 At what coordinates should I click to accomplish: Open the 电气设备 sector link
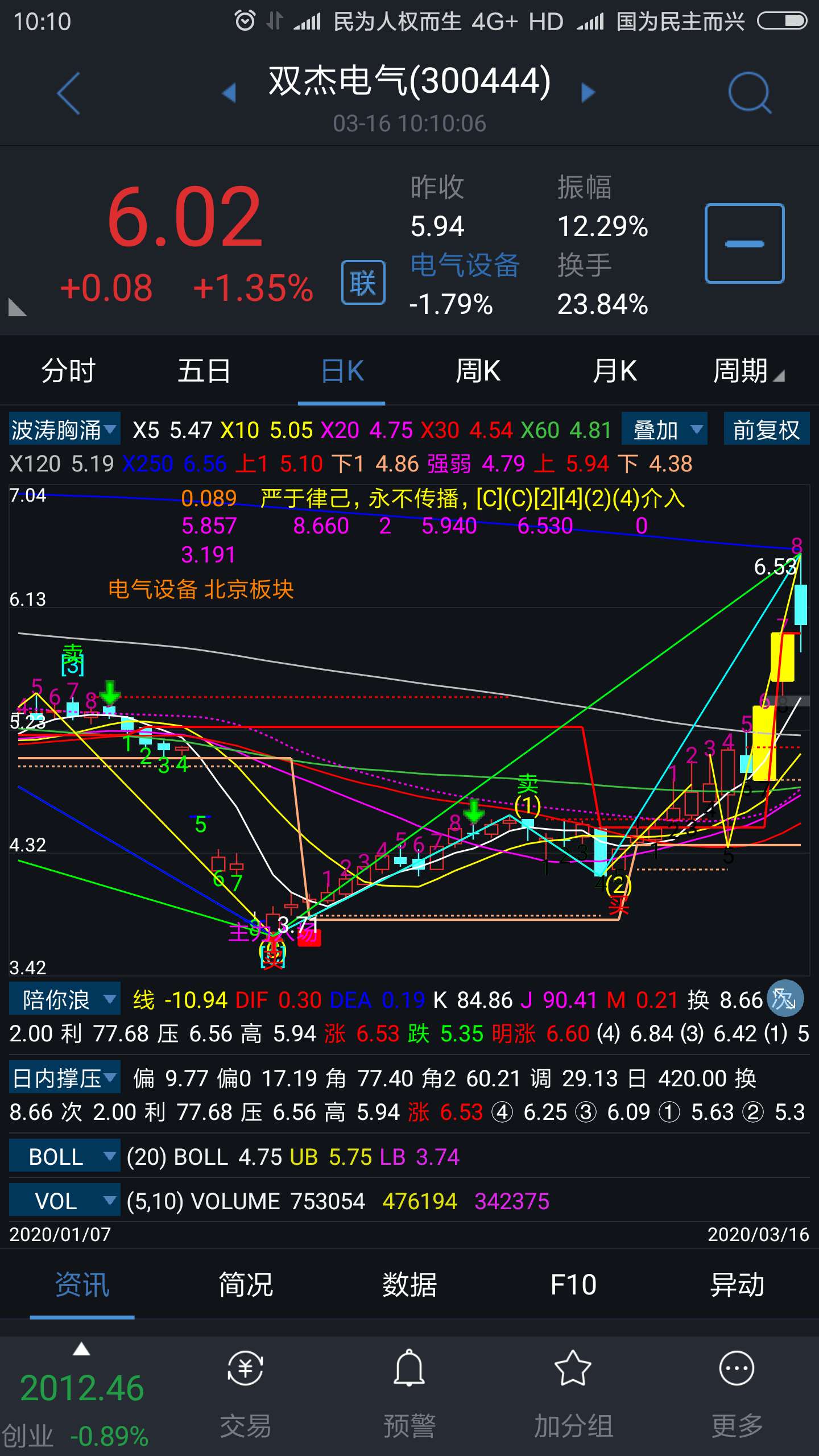click(465, 266)
